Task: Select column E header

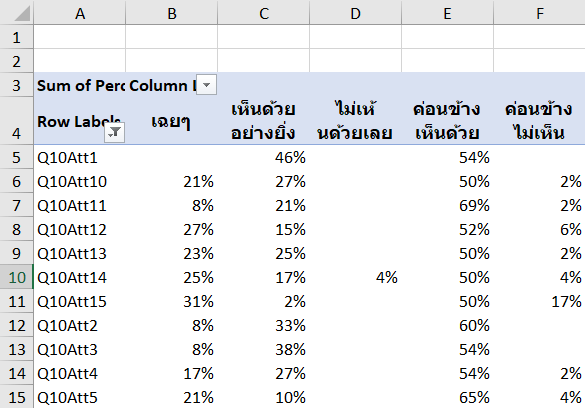Action: 447,13
